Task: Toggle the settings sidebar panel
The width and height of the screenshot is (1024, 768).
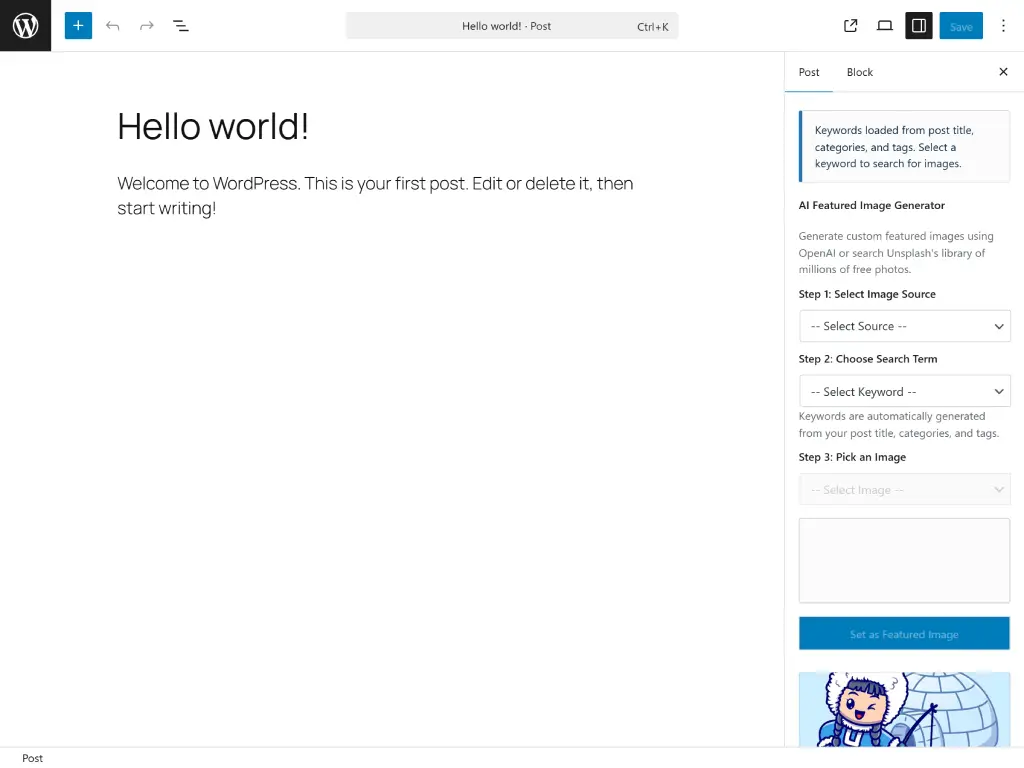Action: tap(918, 26)
